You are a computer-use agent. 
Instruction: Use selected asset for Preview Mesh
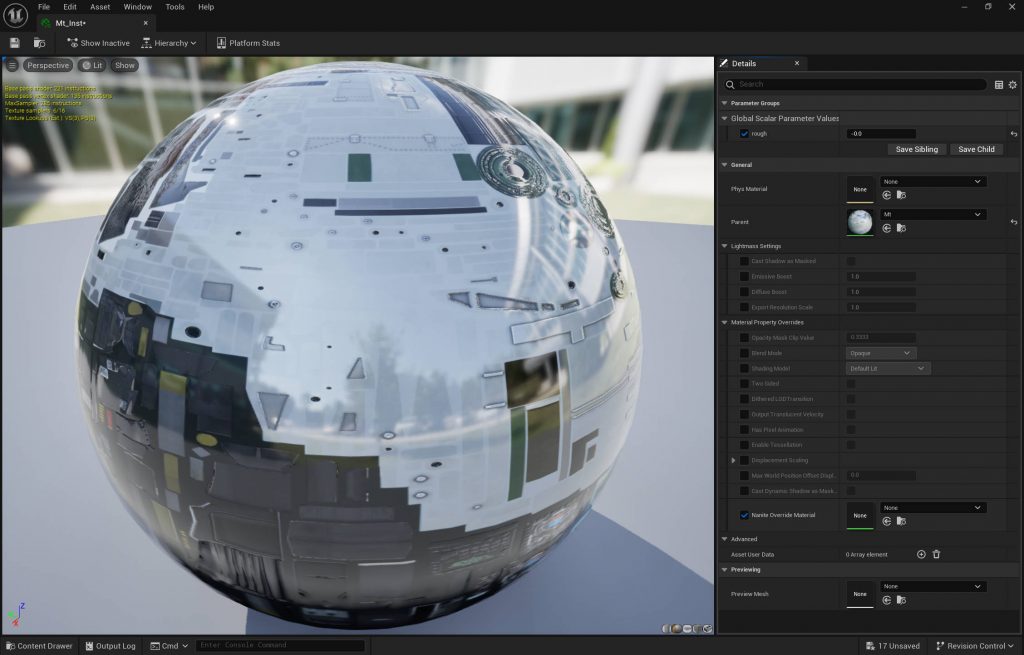(x=886, y=599)
